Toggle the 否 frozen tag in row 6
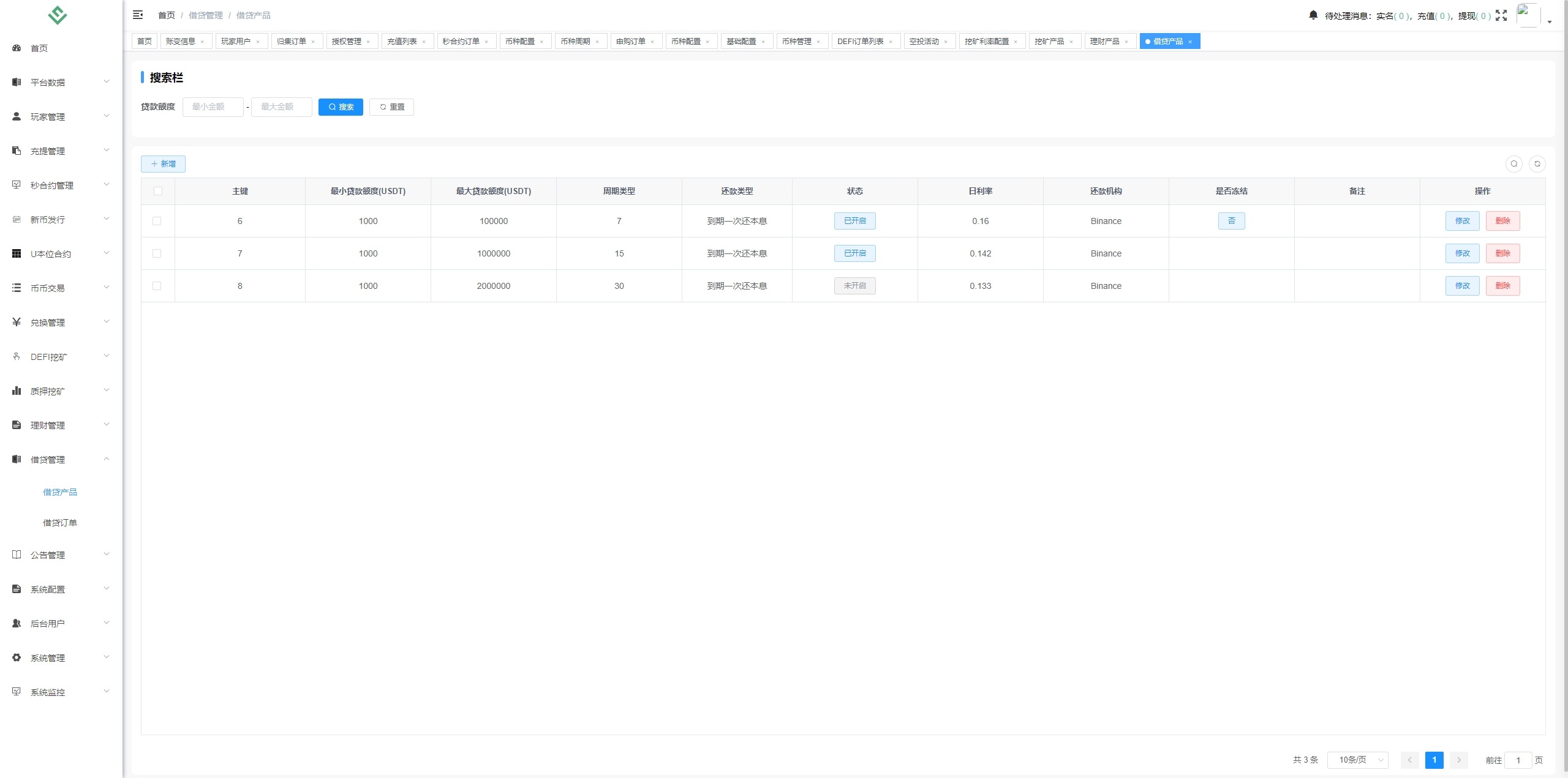The height and width of the screenshot is (778, 1568). [1232, 221]
